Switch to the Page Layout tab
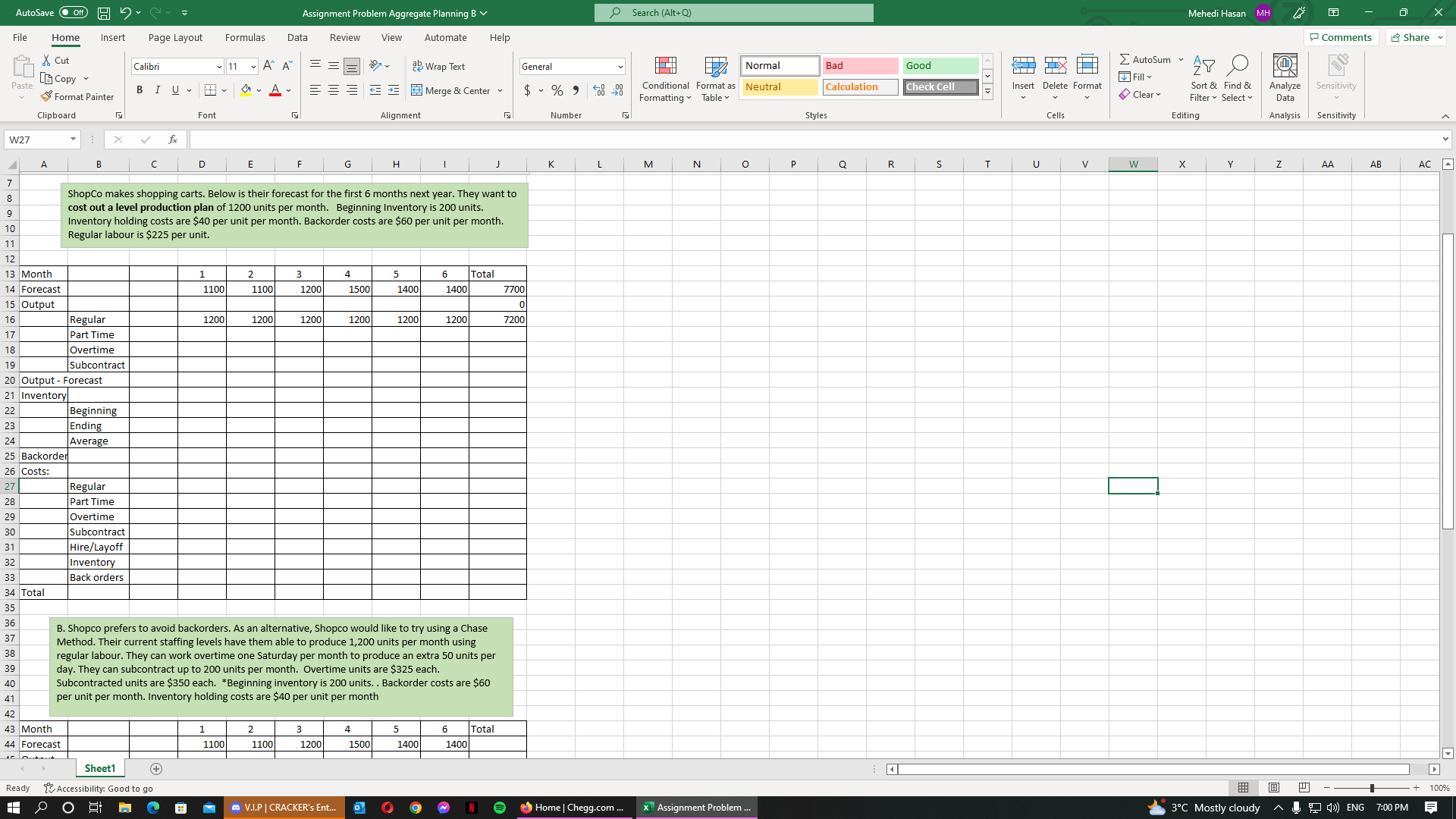This screenshot has height=819, width=1456. [175, 37]
